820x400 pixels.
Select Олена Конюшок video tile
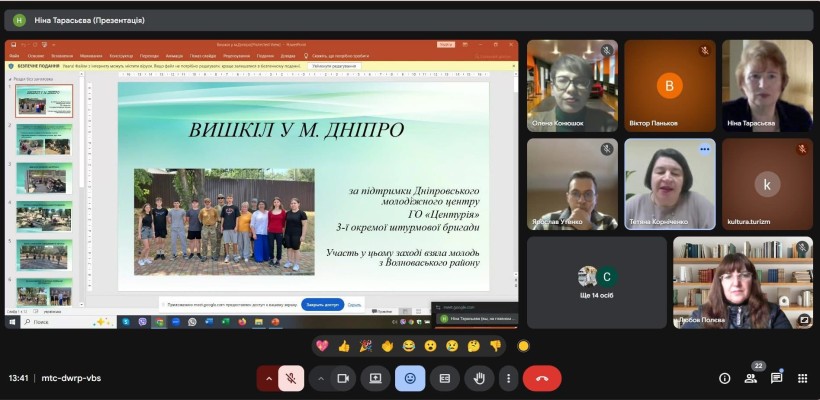[x=572, y=86]
